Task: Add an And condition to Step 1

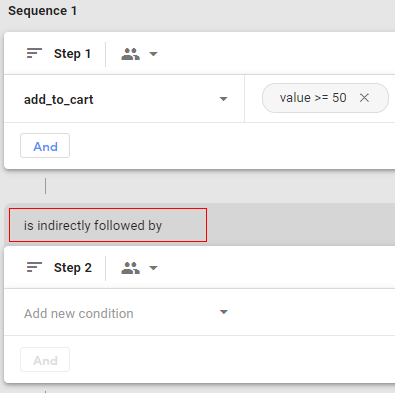Action: tap(45, 146)
